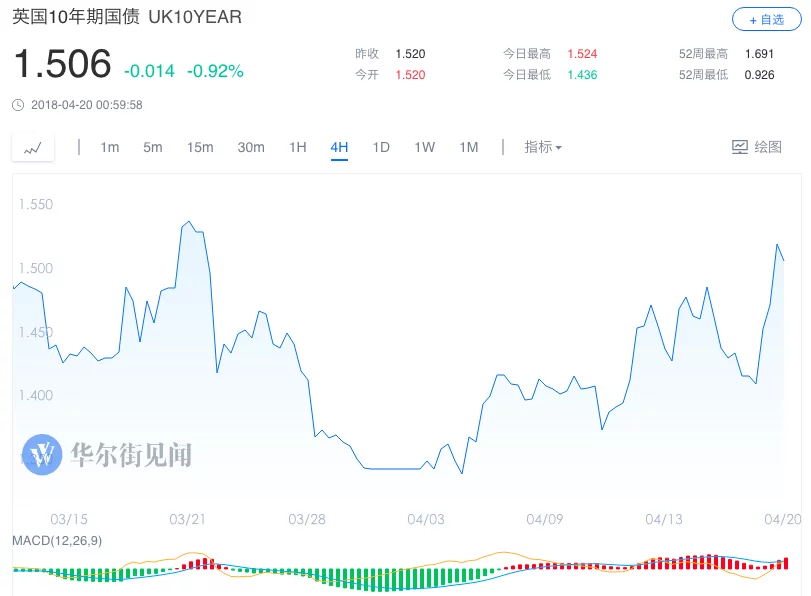Click the percentage change -0.92%
811x596 pixels.
(215, 71)
